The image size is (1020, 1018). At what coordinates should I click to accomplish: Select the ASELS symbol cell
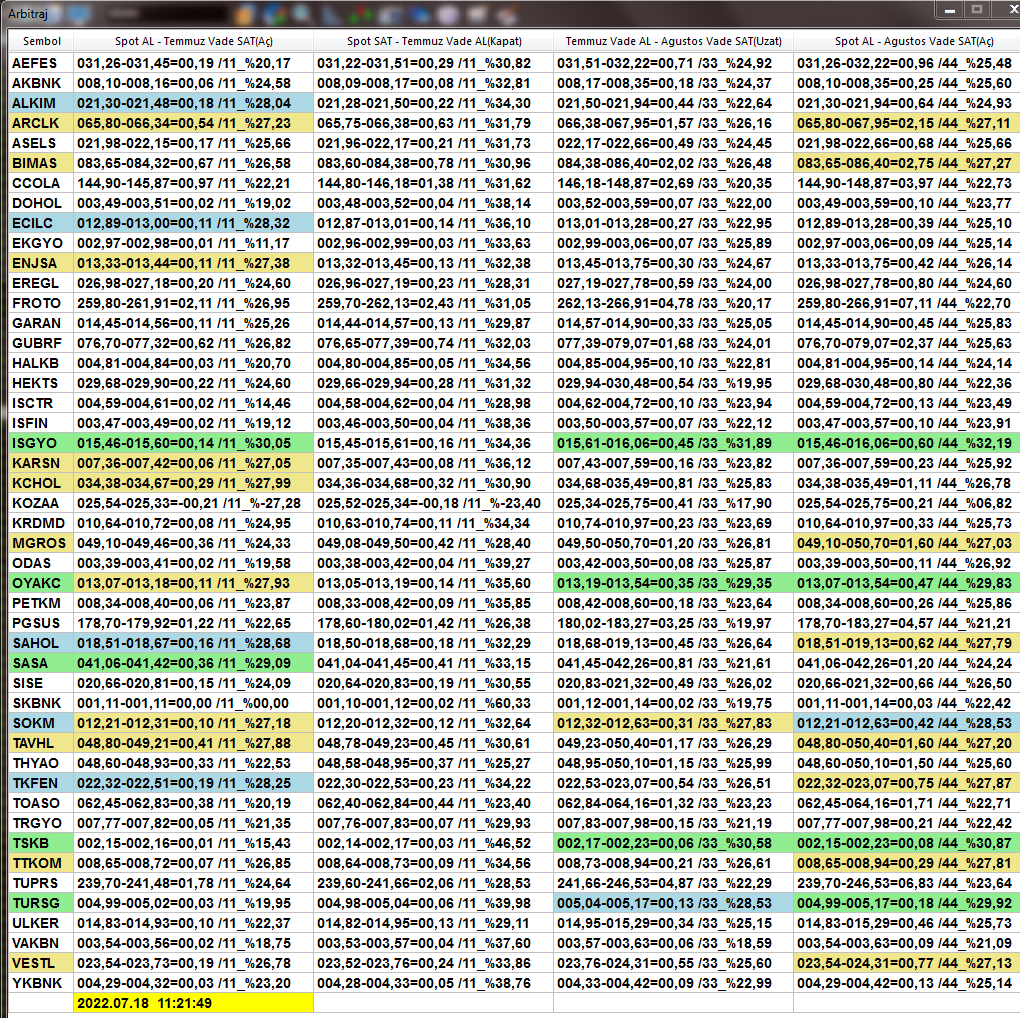pyautogui.click(x=41, y=143)
